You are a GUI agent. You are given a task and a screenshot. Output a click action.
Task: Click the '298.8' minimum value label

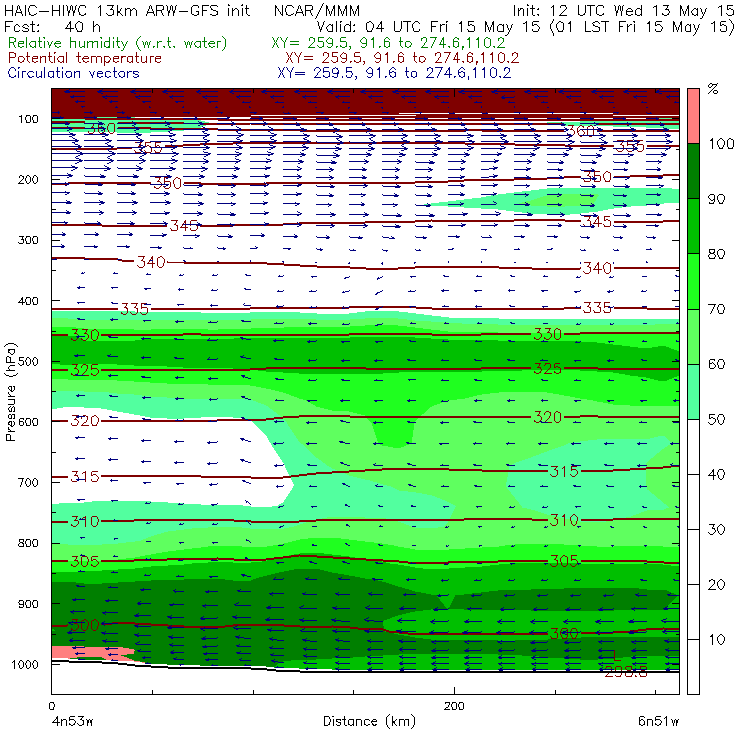point(626,672)
